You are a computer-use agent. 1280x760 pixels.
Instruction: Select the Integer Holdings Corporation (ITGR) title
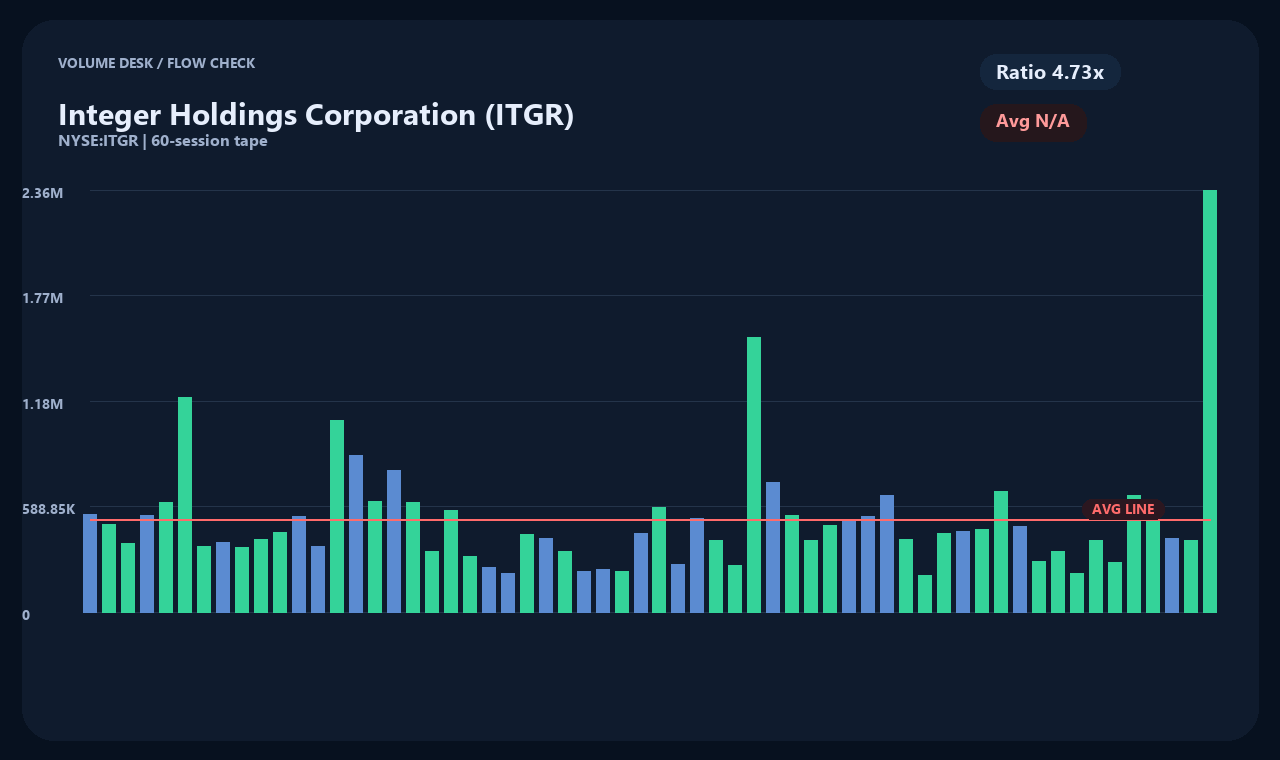coord(316,115)
